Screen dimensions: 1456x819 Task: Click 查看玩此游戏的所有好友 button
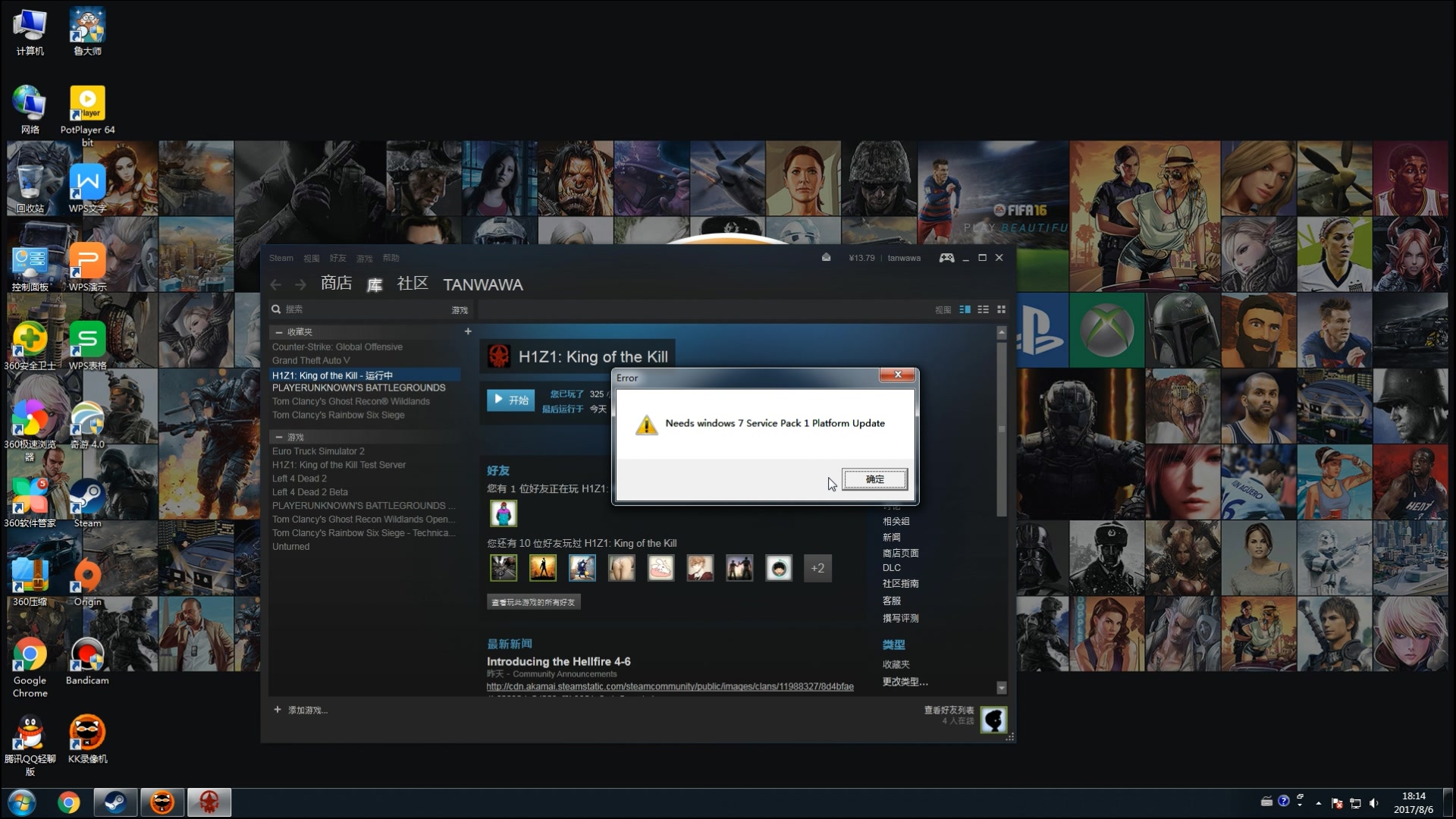533,602
